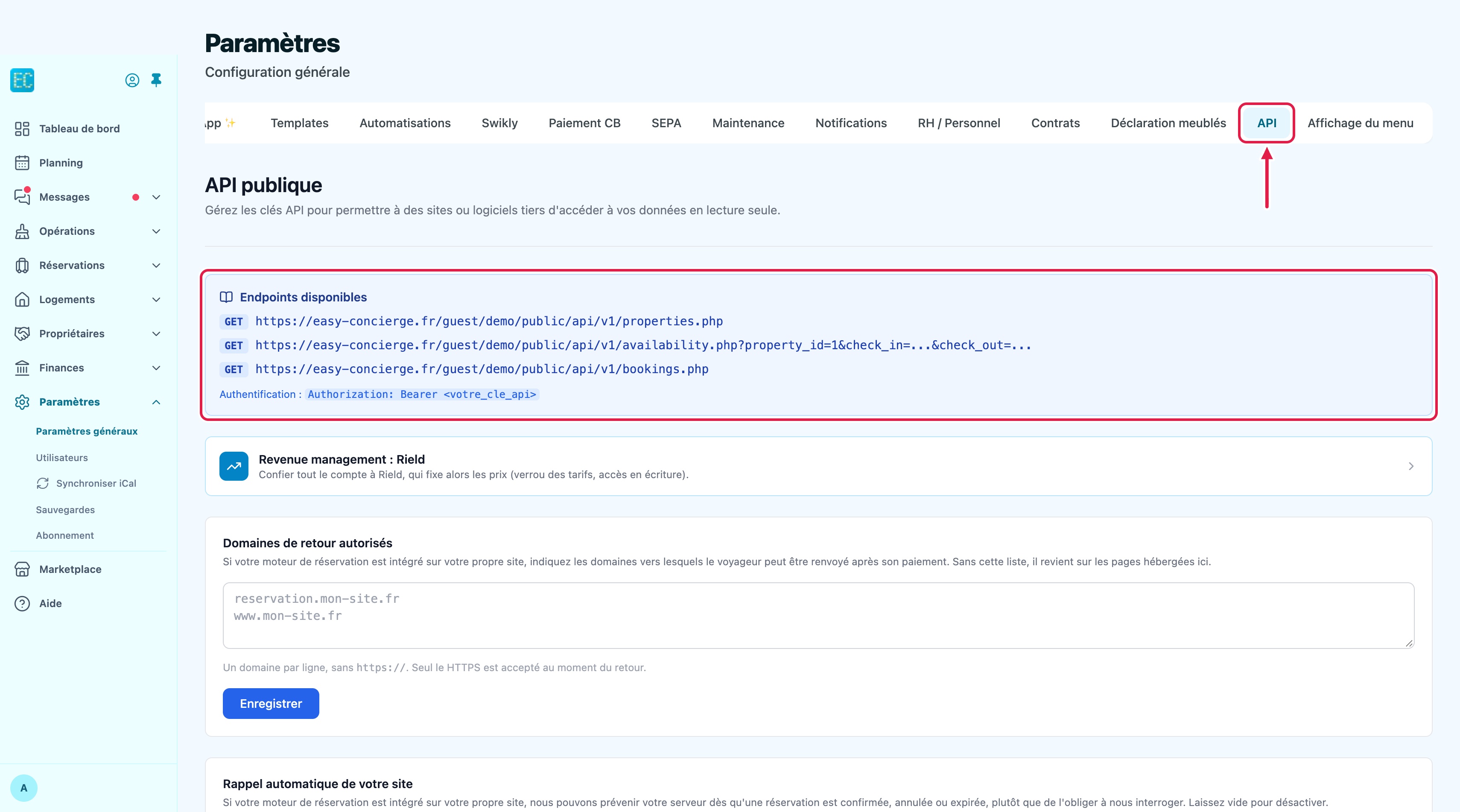The image size is (1460, 812).
Task: Click the properties.php endpoint URL
Action: (x=489, y=321)
